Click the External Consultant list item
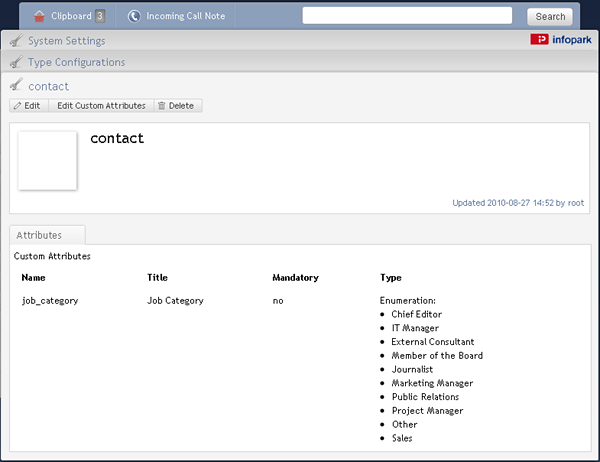Viewport: 600px width, 462px height. pyautogui.click(x=432, y=342)
